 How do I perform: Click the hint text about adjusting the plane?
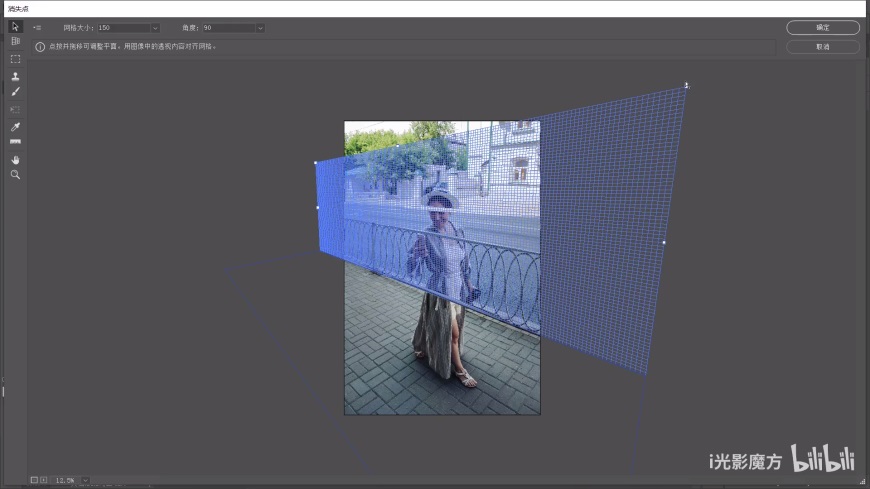(133, 47)
